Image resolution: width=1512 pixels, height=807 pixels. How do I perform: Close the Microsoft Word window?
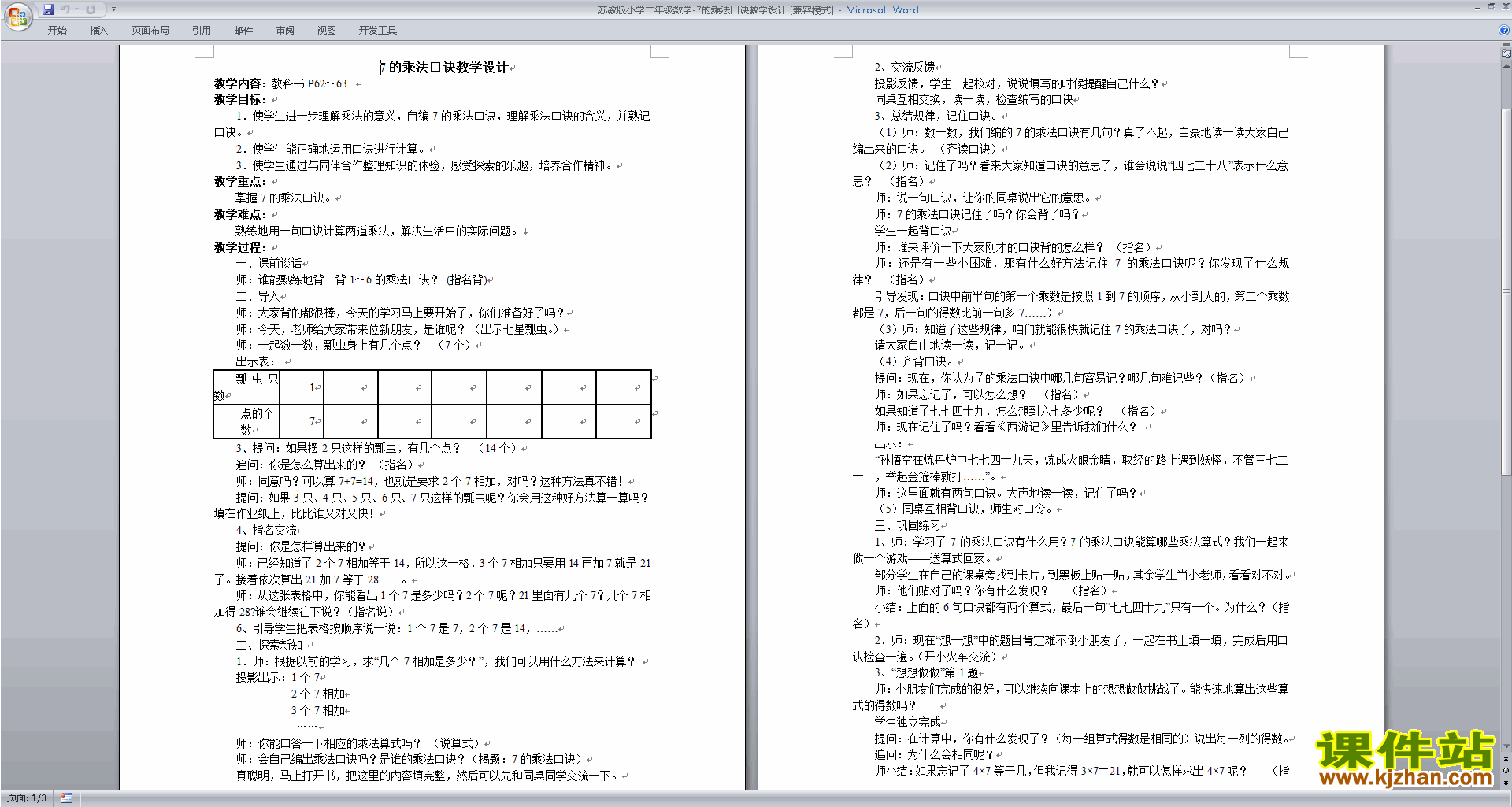[x=1504, y=7]
